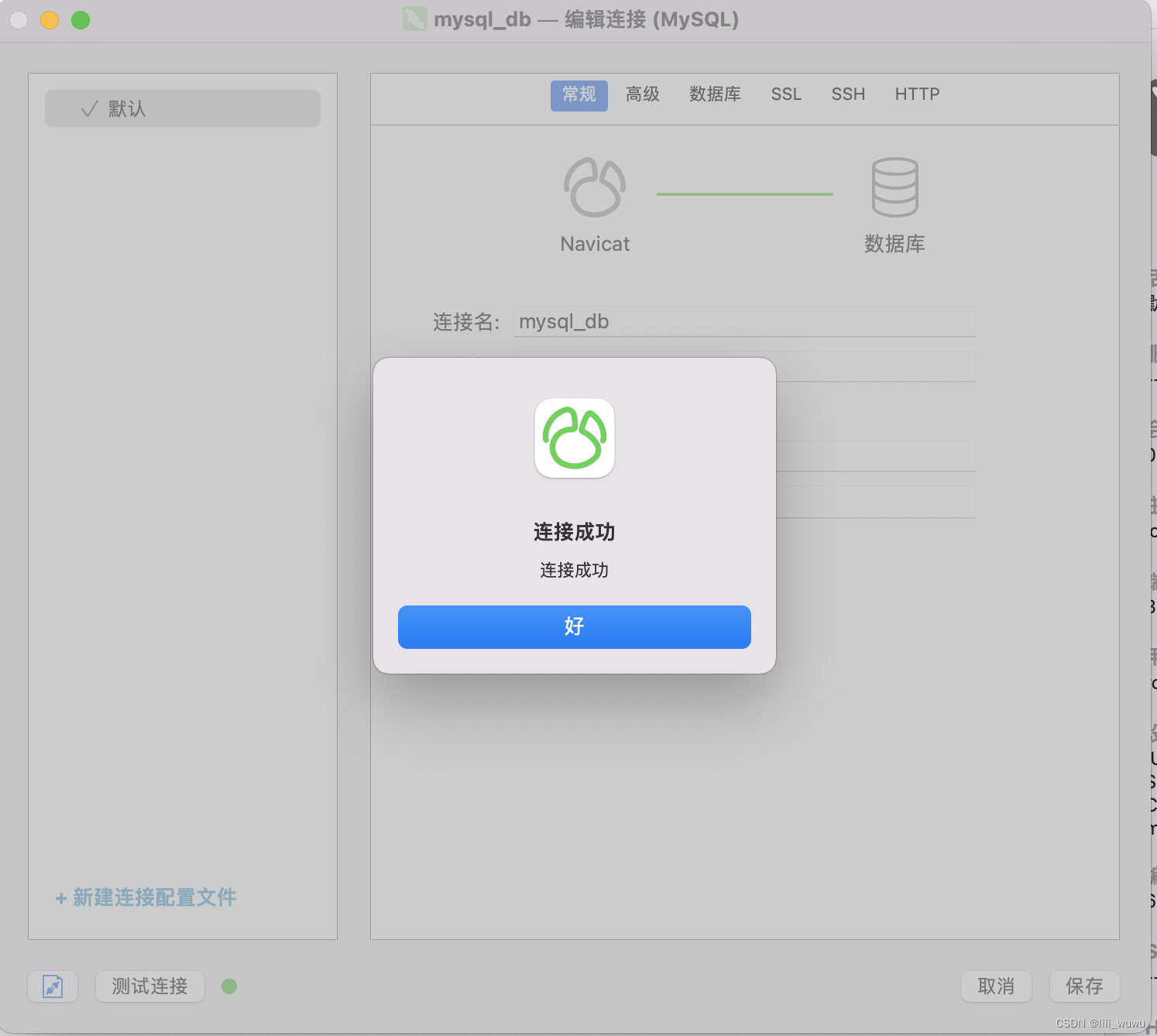Click 取消 to cancel editing
Image resolution: width=1157 pixels, height=1036 pixels.
tap(996, 986)
